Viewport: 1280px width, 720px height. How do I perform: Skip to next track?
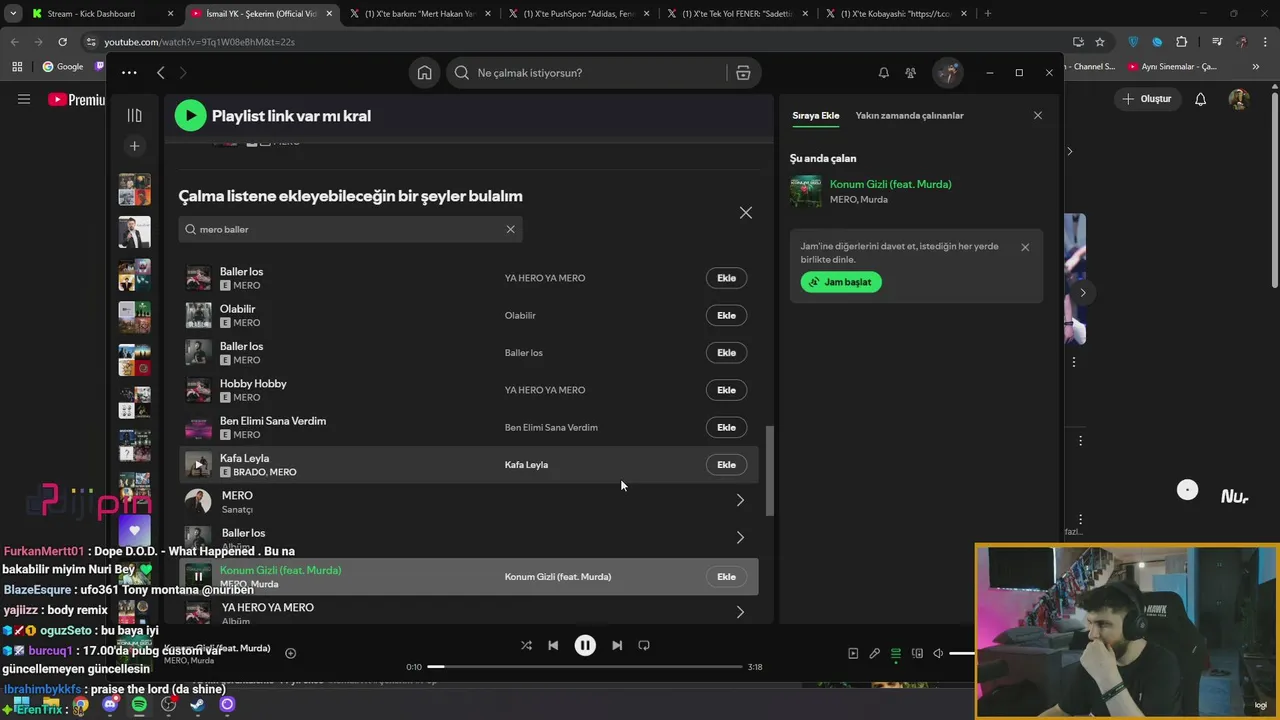(x=617, y=646)
